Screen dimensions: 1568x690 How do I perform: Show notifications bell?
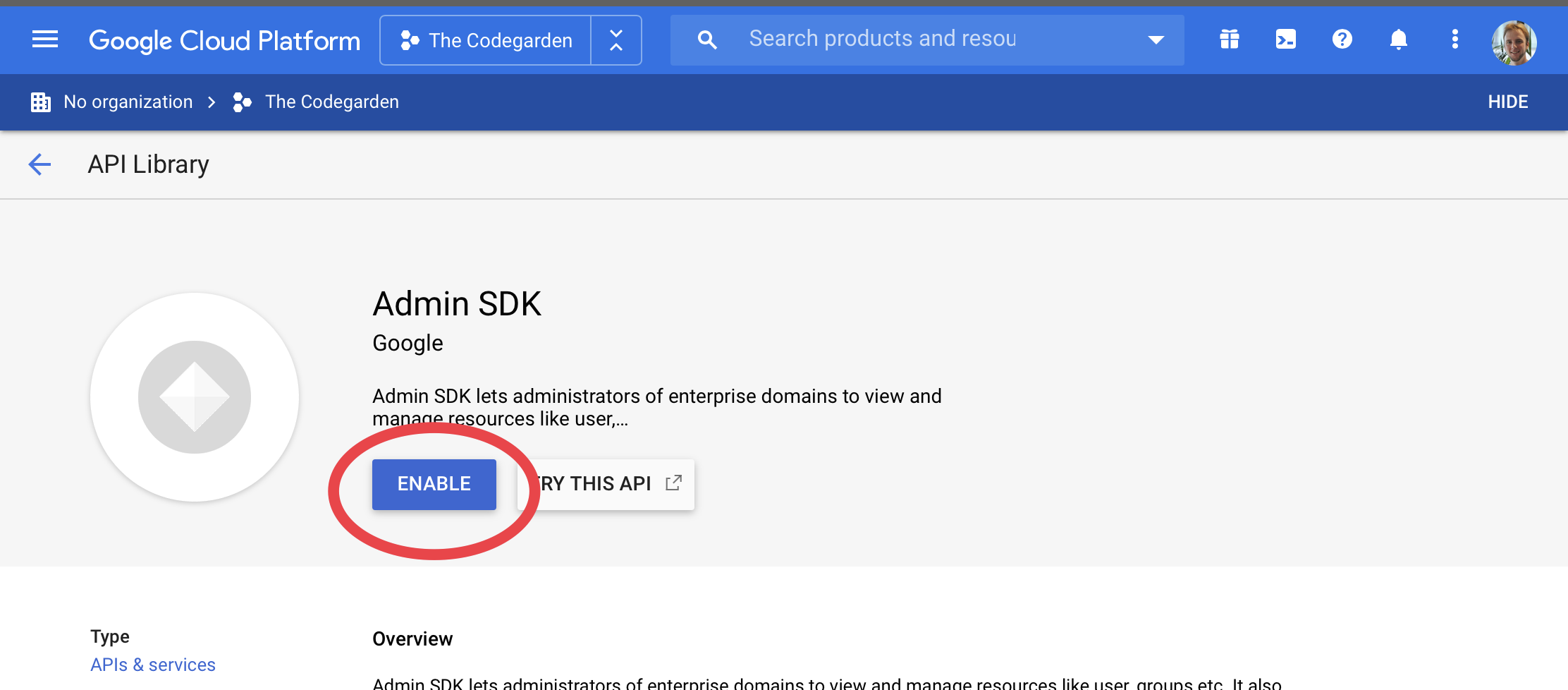pos(1398,40)
